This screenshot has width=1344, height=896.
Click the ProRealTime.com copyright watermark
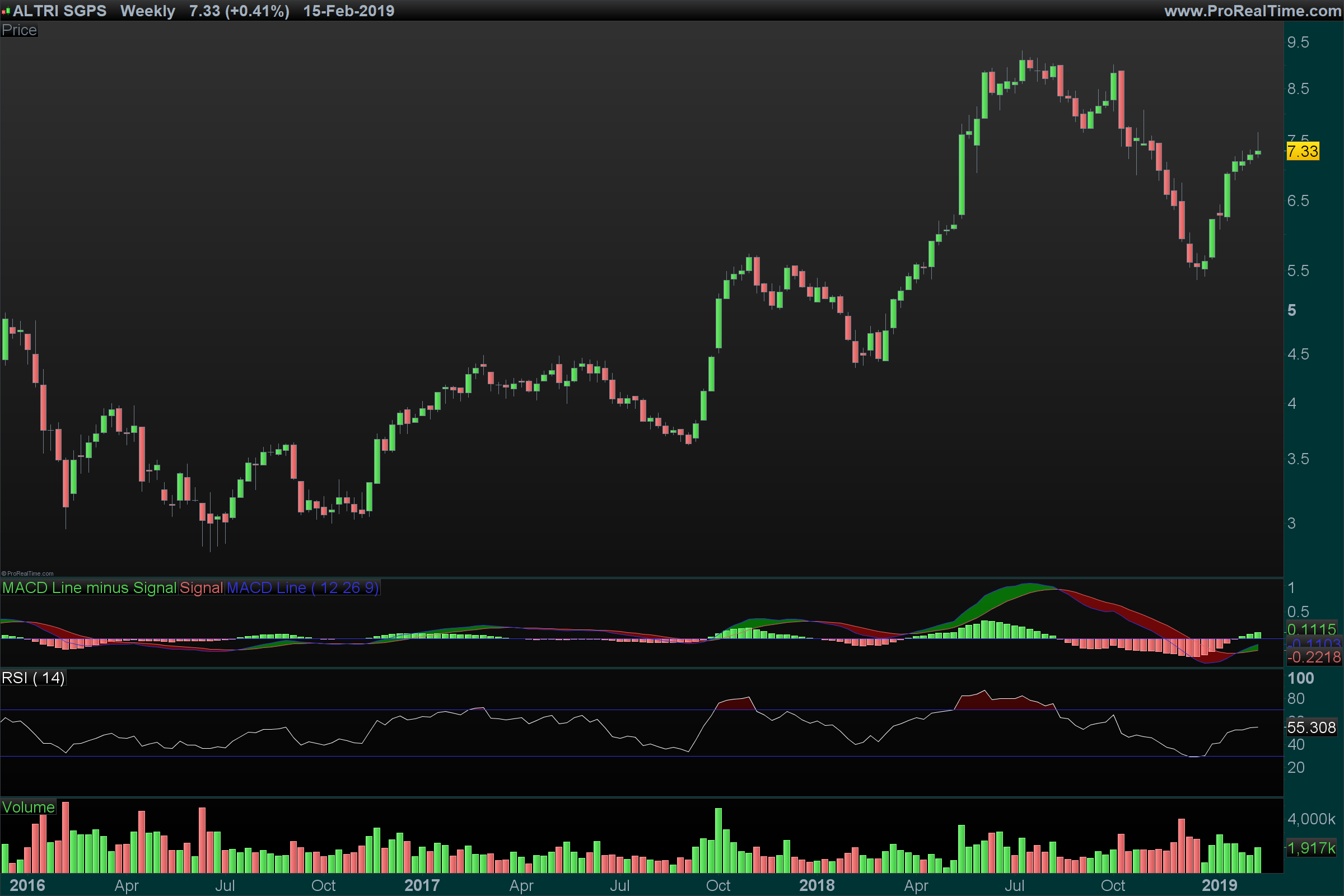click(x=27, y=573)
